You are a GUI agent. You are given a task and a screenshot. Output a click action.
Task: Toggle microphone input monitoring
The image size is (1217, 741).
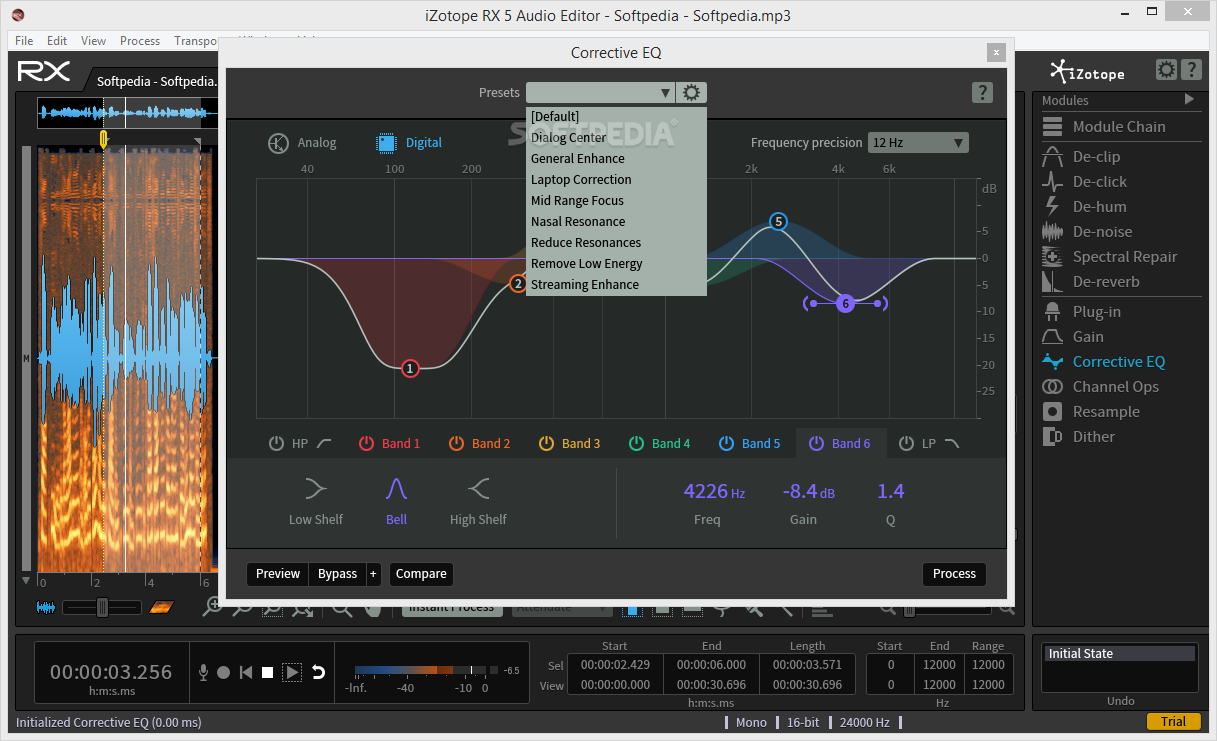(204, 673)
